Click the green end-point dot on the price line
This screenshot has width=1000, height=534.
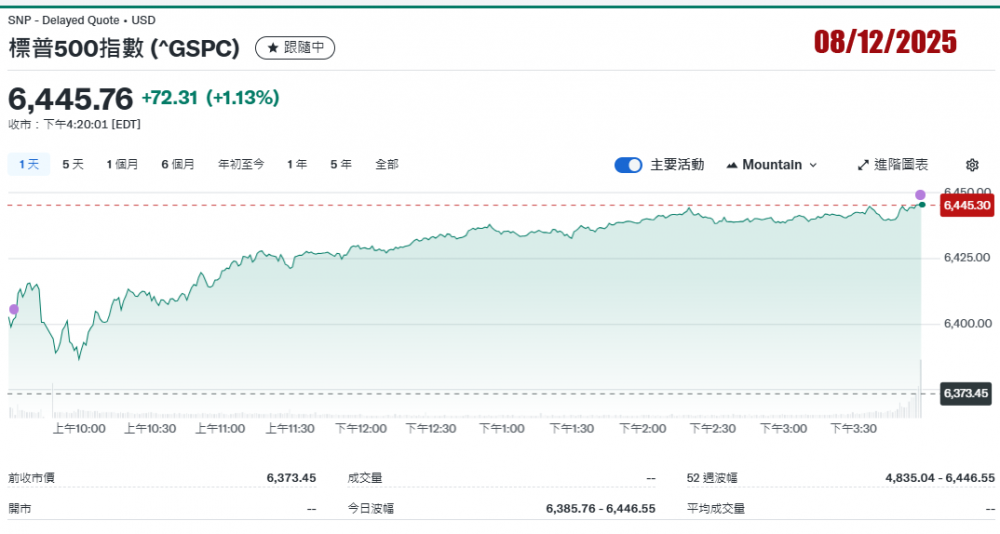(x=921, y=205)
